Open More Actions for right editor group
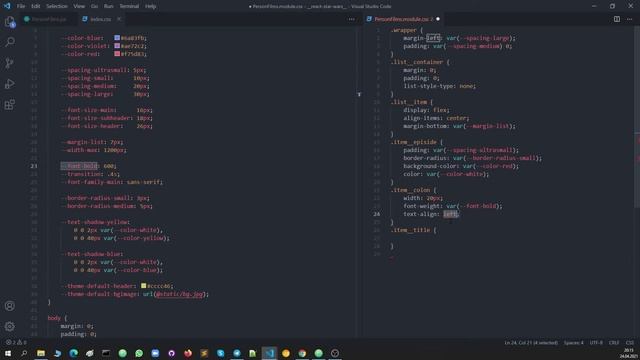Viewport: 640px width, 360px height. tap(629, 19)
